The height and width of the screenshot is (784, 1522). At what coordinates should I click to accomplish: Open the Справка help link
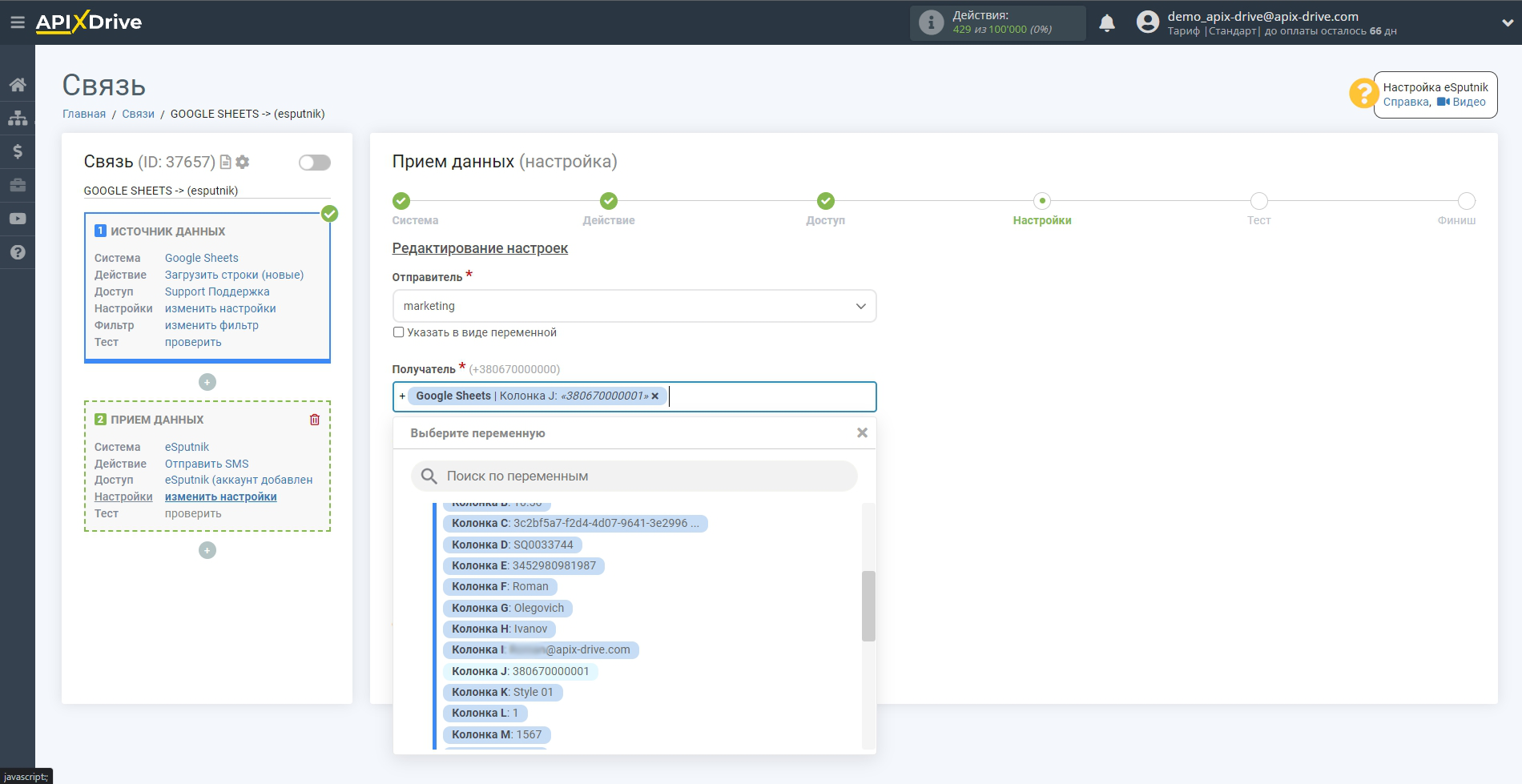pos(1406,102)
